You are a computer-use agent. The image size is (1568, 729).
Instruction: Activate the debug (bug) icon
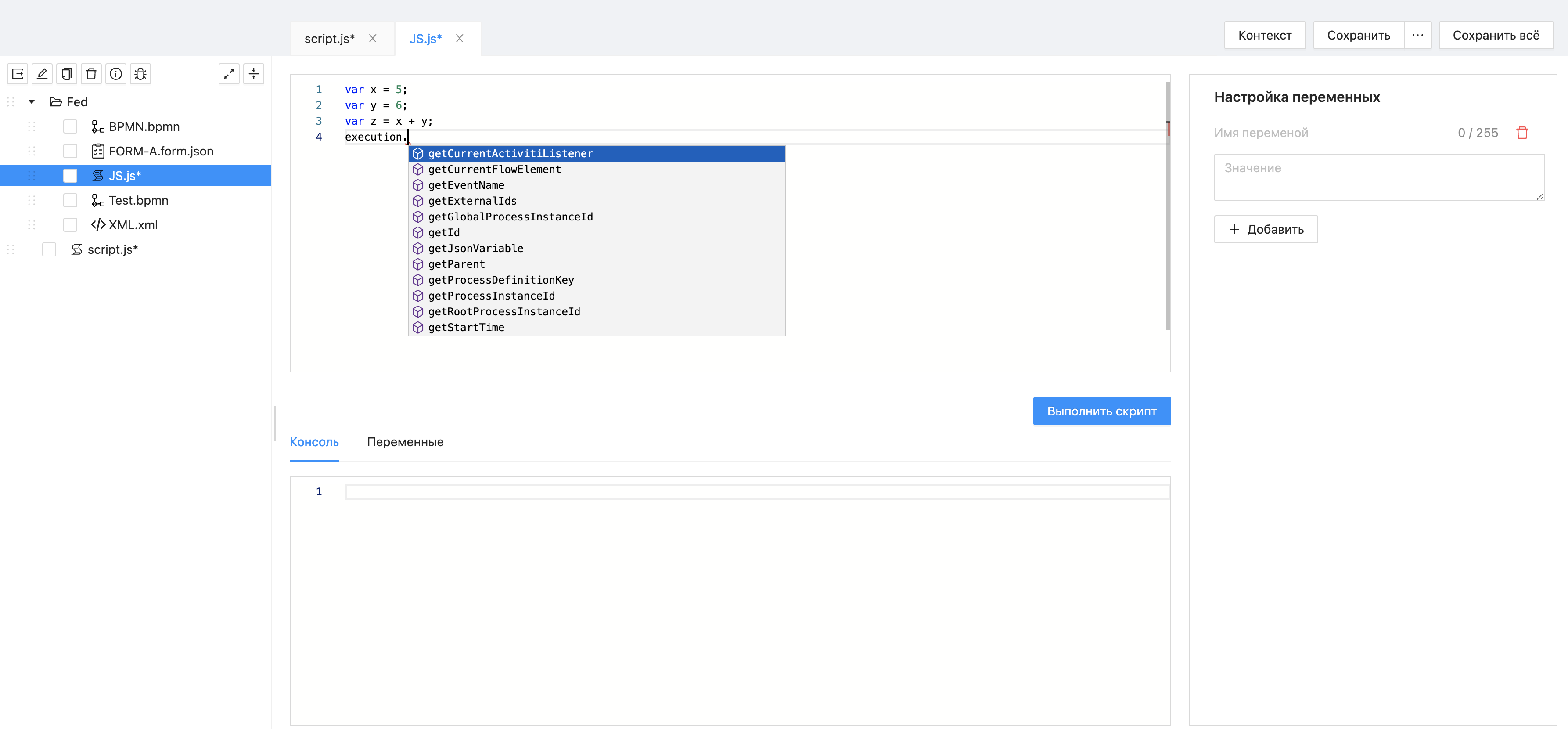[x=140, y=74]
